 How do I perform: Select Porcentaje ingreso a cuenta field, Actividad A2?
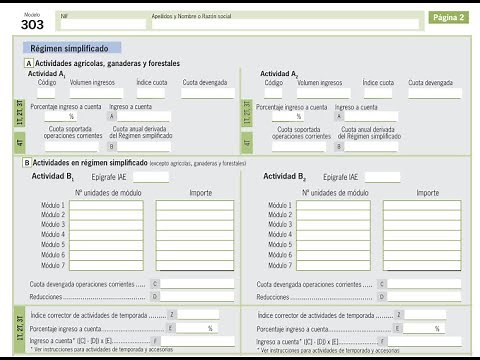[x=288, y=116]
